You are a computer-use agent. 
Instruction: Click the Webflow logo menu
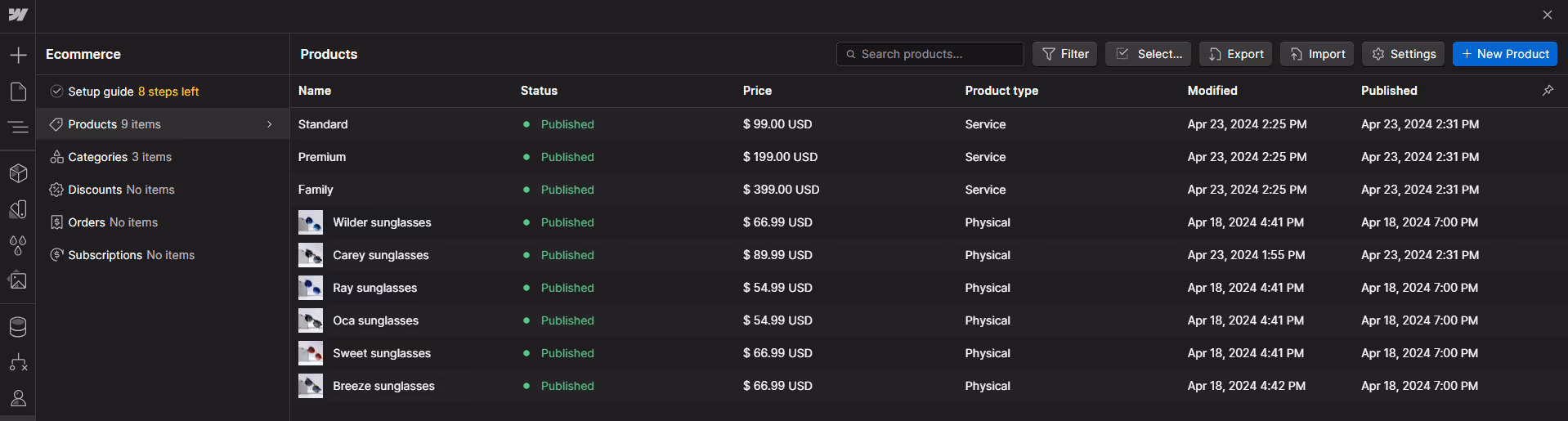pos(18,15)
